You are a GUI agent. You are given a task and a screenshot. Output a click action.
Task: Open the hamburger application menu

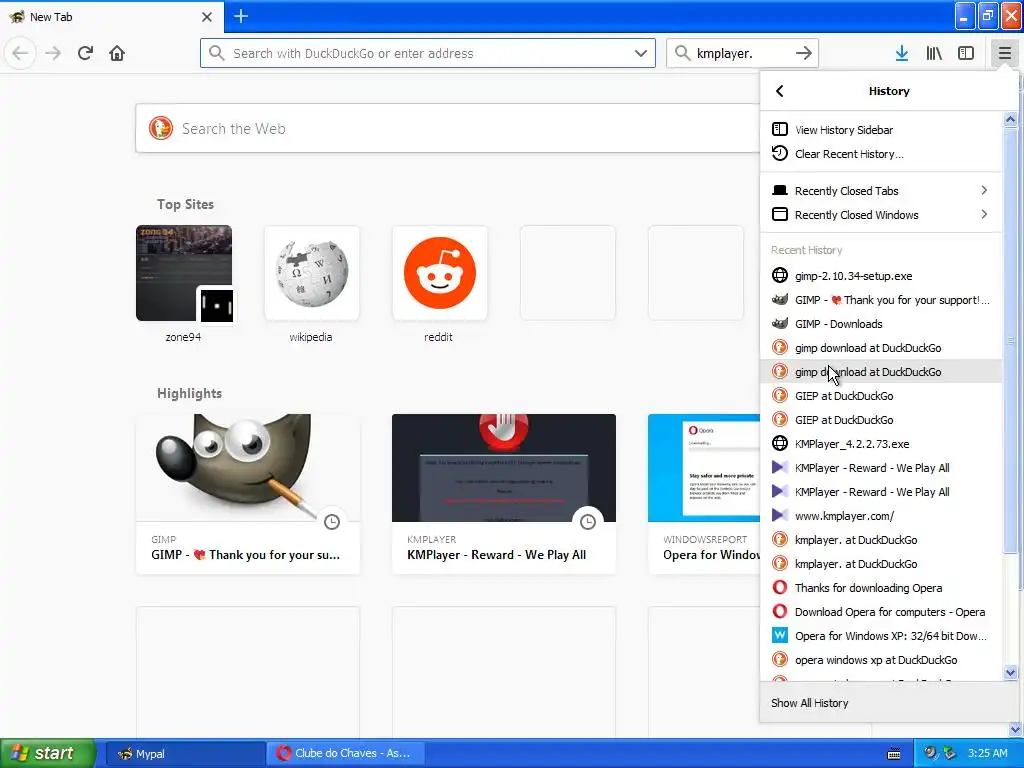[x=1004, y=53]
